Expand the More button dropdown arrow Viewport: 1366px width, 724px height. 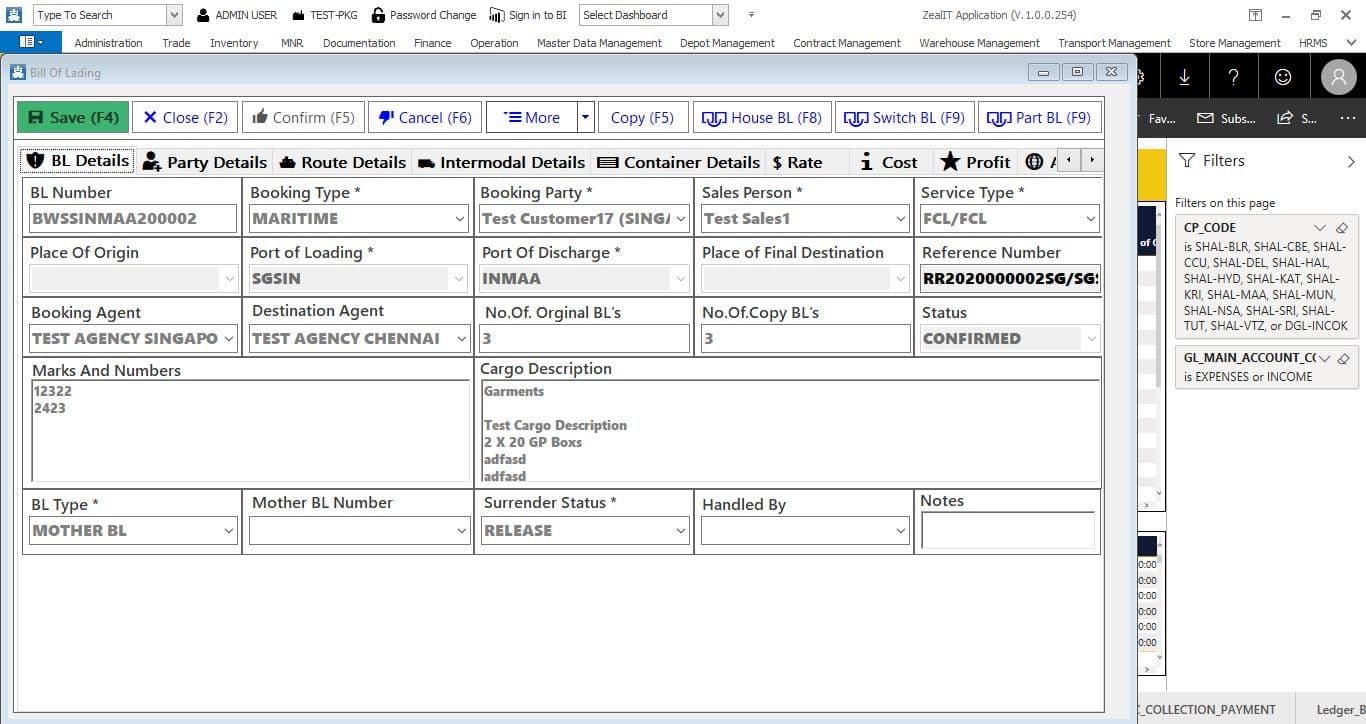tap(585, 117)
